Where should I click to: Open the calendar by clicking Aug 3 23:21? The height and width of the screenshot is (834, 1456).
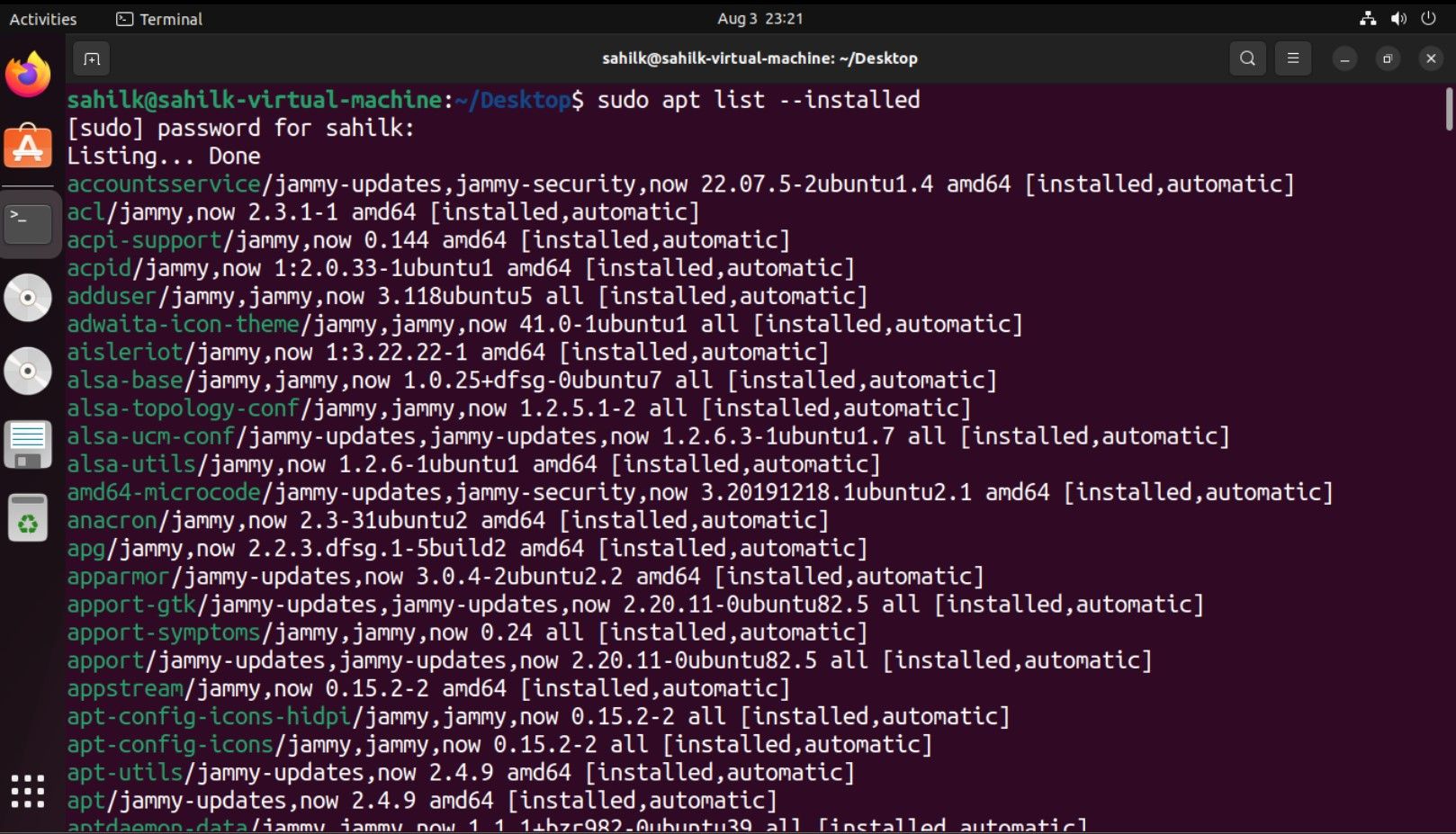point(759,18)
